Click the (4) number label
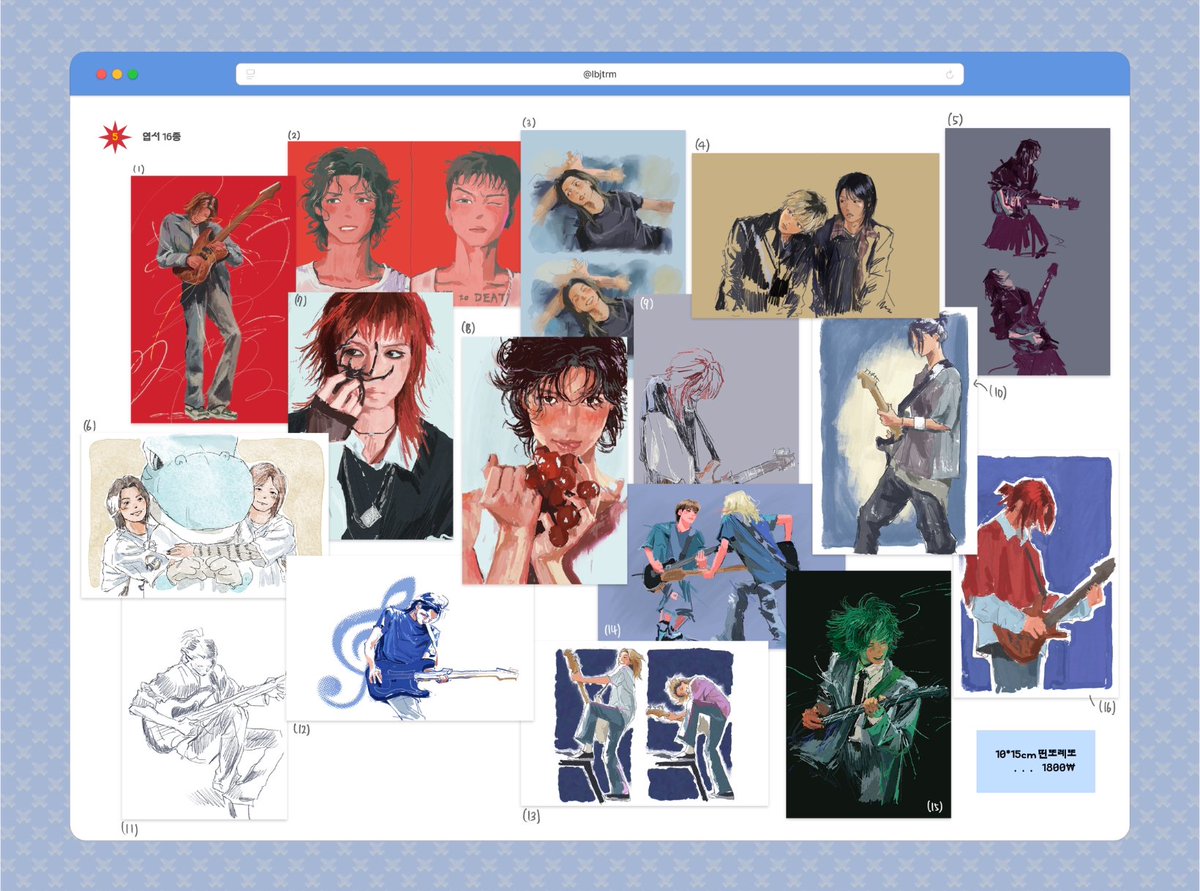1200x891 pixels. 702,144
